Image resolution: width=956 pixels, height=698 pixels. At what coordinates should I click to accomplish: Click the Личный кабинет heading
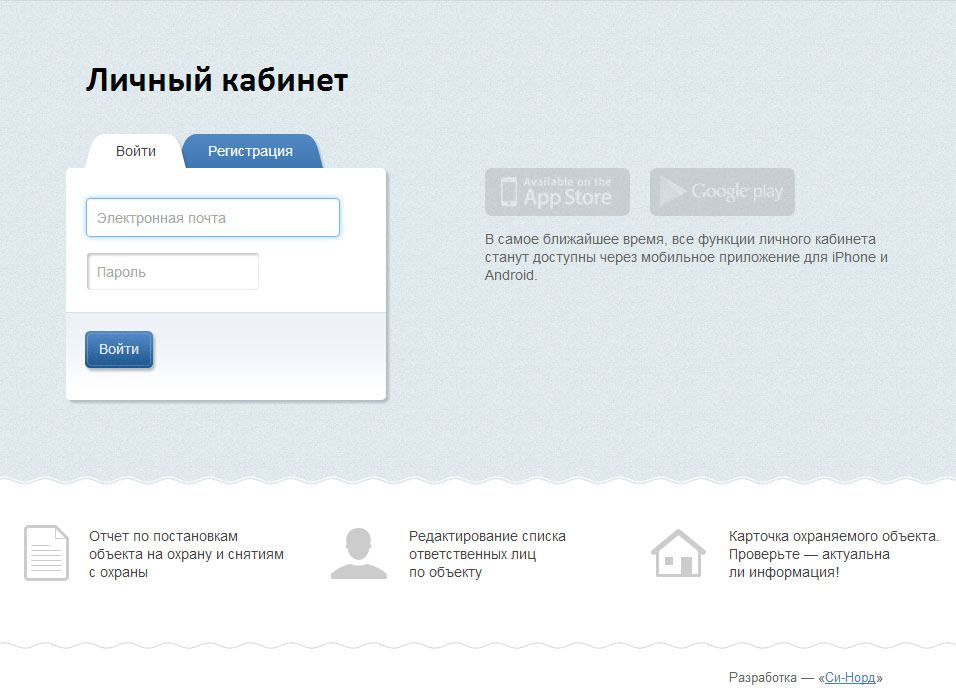pyautogui.click(x=217, y=81)
